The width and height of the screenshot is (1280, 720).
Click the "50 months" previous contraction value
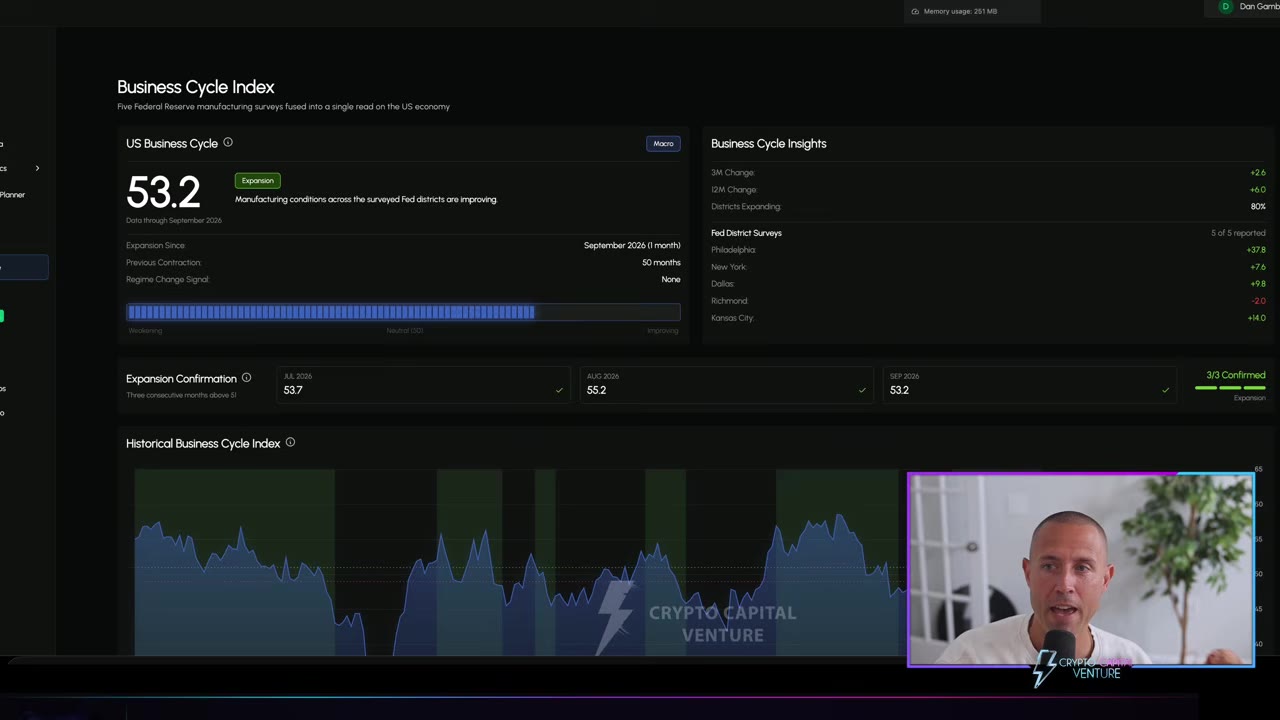[x=661, y=263]
